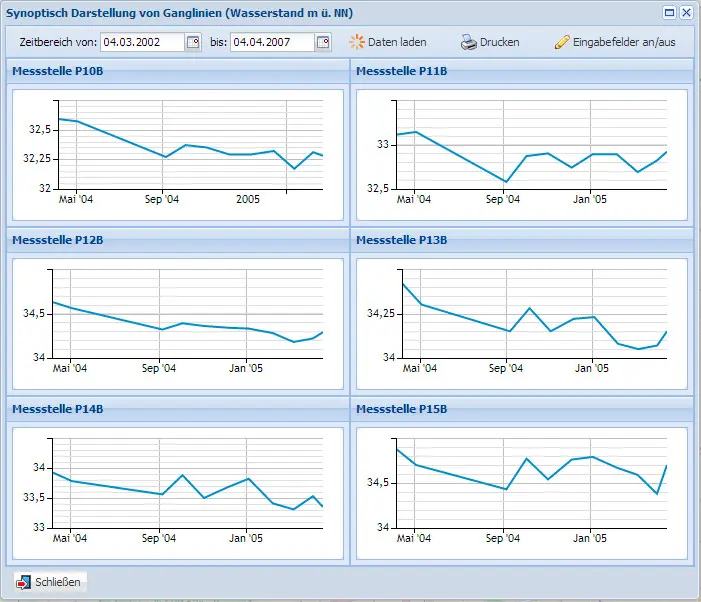Close the dialog with the X icon
This screenshot has height=602, width=701.
point(686,13)
